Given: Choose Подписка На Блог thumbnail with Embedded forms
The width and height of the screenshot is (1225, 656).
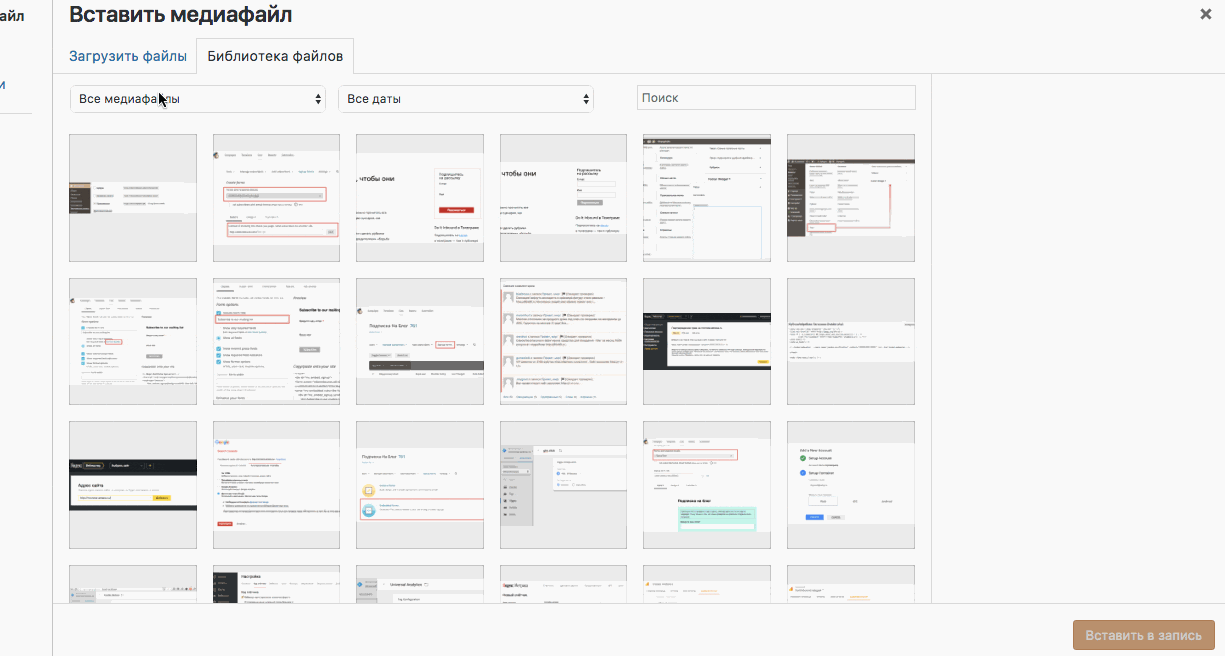Looking at the screenshot, I should [x=420, y=485].
